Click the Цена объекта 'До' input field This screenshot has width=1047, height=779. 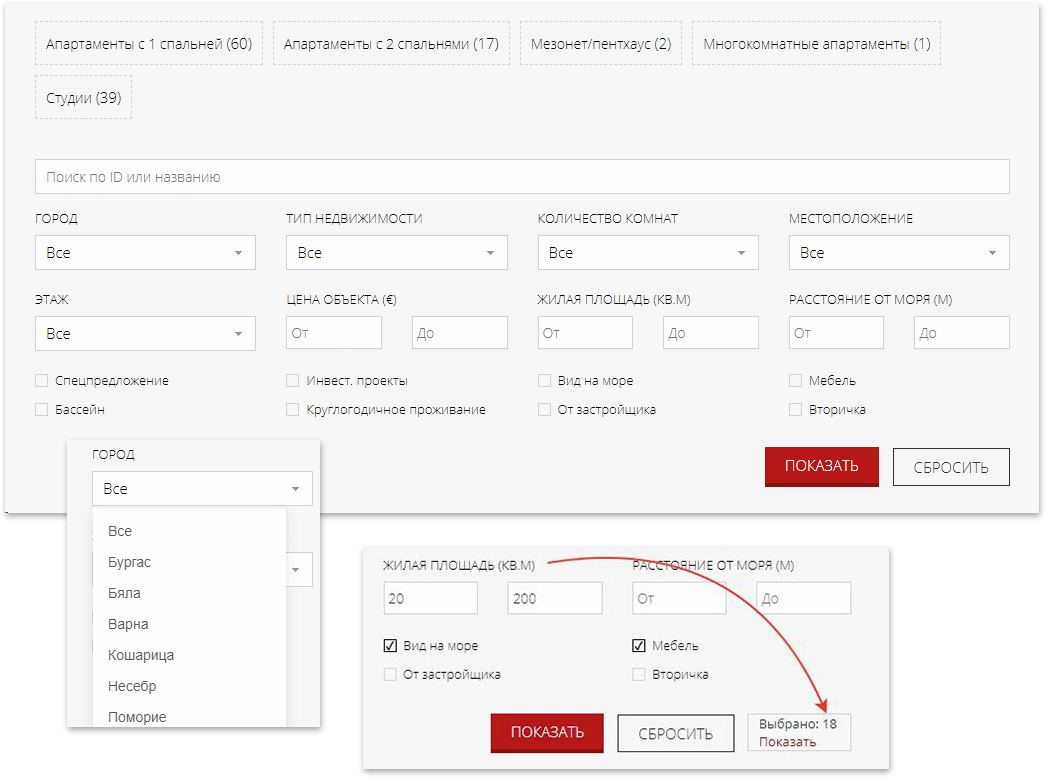pyautogui.click(x=459, y=333)
